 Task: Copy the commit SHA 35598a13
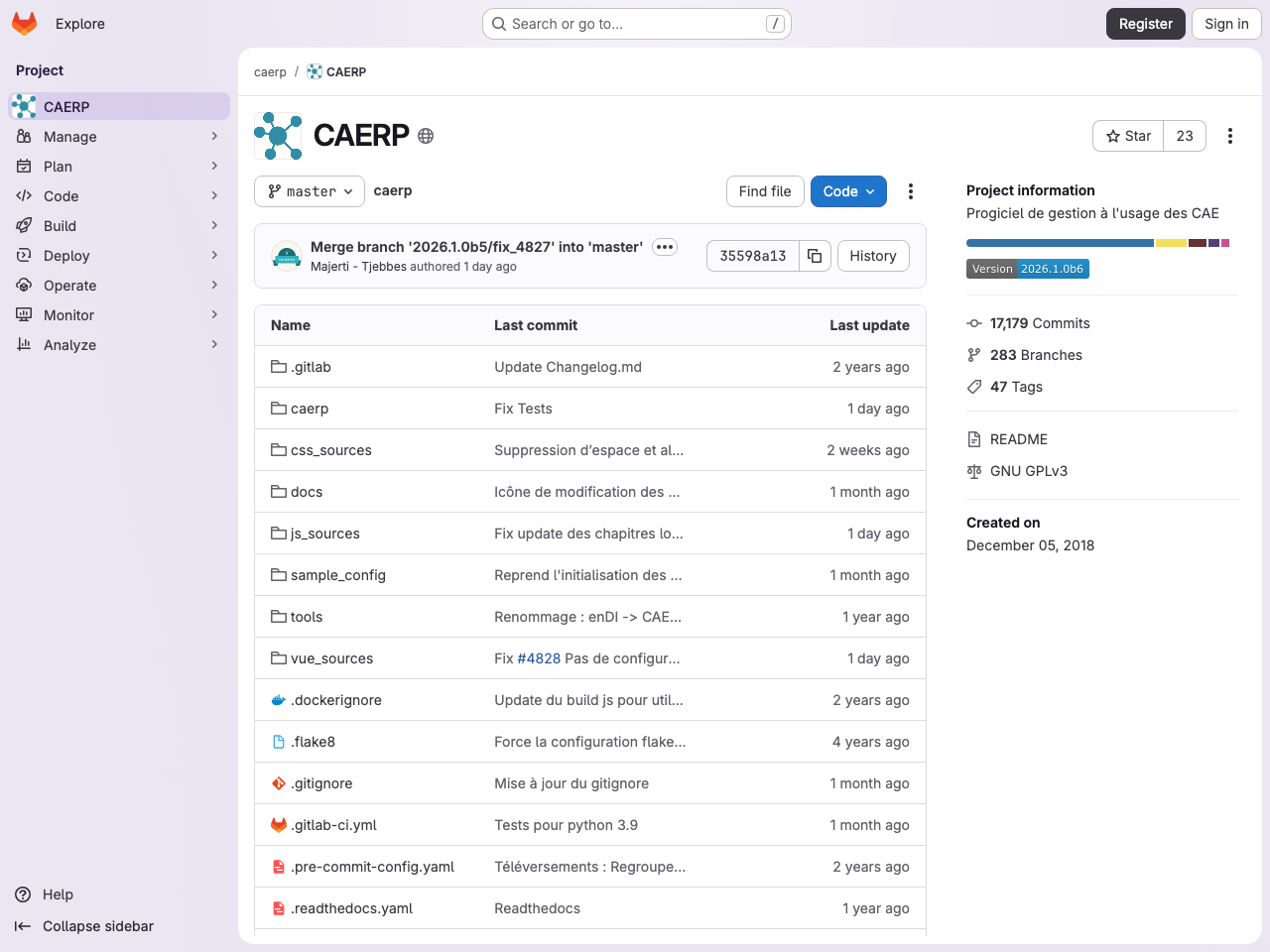tap(814, 256)
